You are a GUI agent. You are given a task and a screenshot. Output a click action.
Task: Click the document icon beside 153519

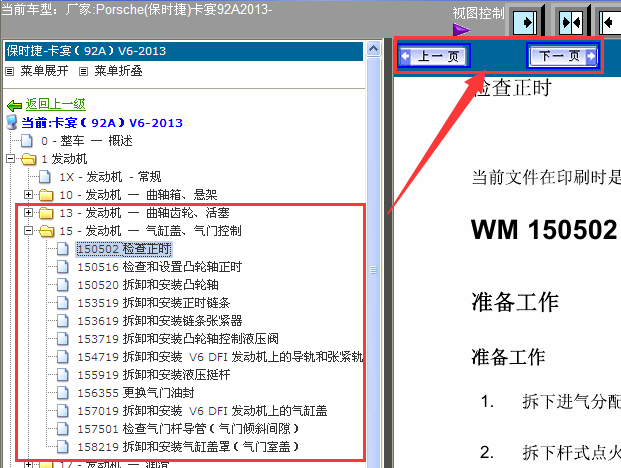point(63,303)
